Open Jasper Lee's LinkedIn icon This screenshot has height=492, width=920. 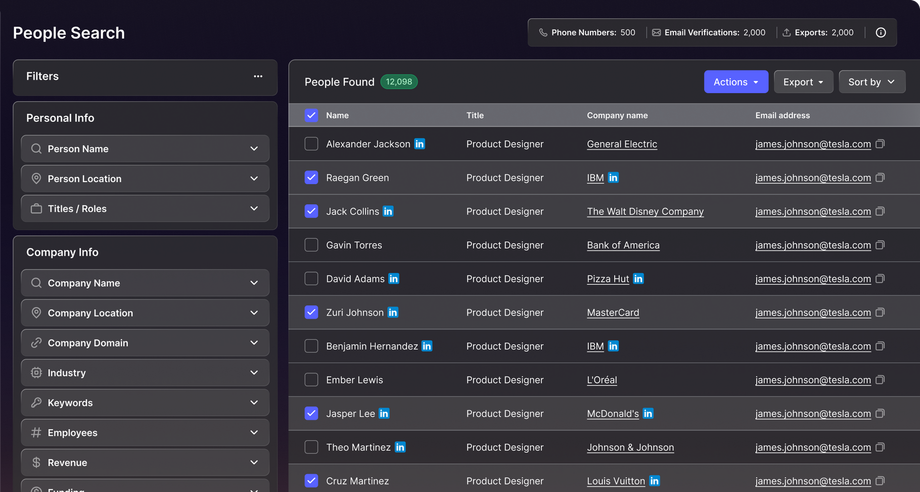click(x=384, y=413)
